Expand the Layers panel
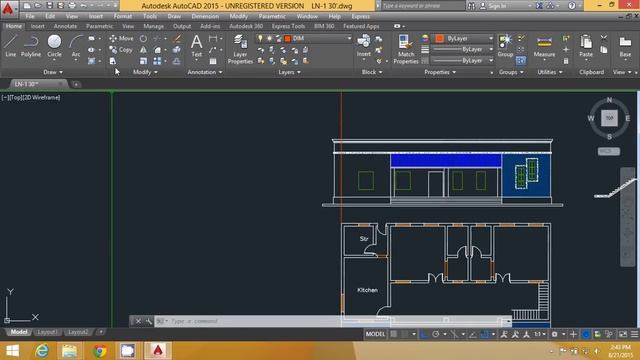Screen dimensions: 640x360 click(289, 72)
